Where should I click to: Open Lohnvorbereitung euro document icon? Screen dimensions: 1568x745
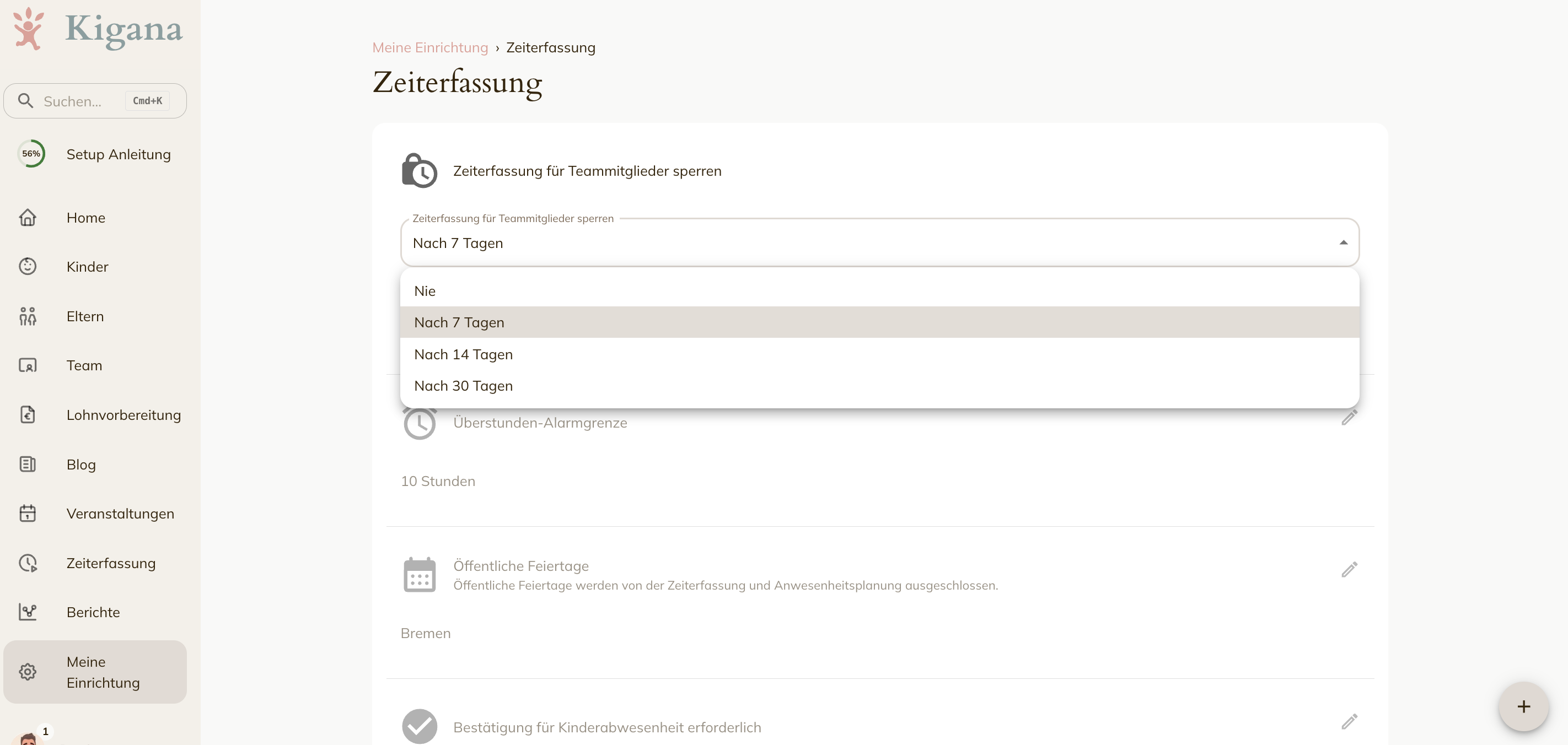click(x=28, y=415)
